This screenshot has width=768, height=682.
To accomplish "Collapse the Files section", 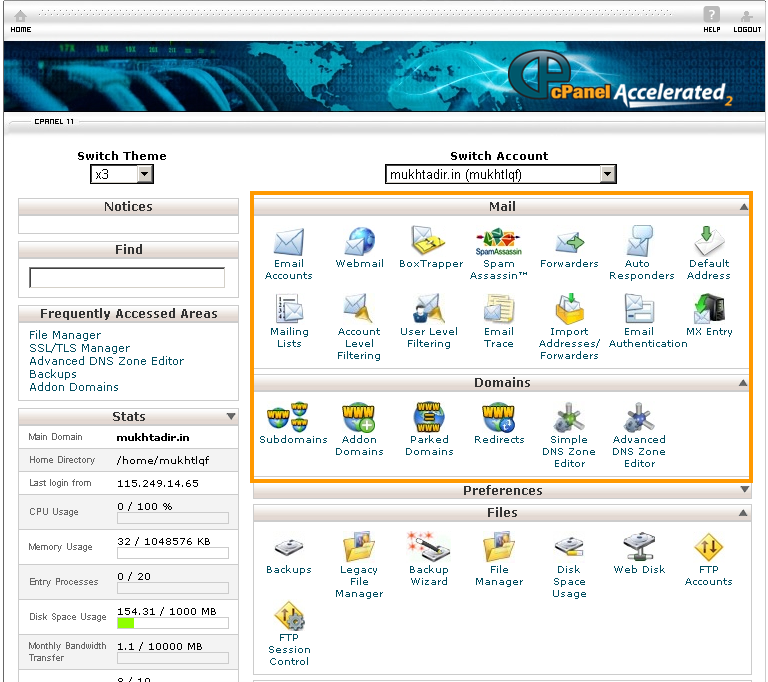I will pos(743,512).
